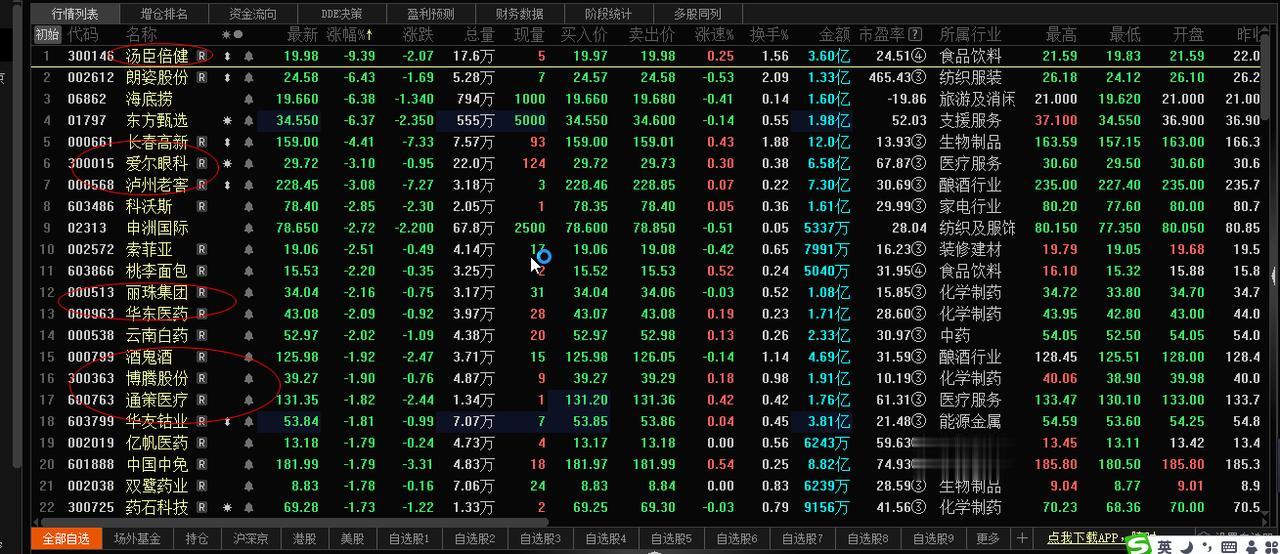Select the 自选股1 bottom tab
The width and height of the screenshot is (1280, 554).
408,538
